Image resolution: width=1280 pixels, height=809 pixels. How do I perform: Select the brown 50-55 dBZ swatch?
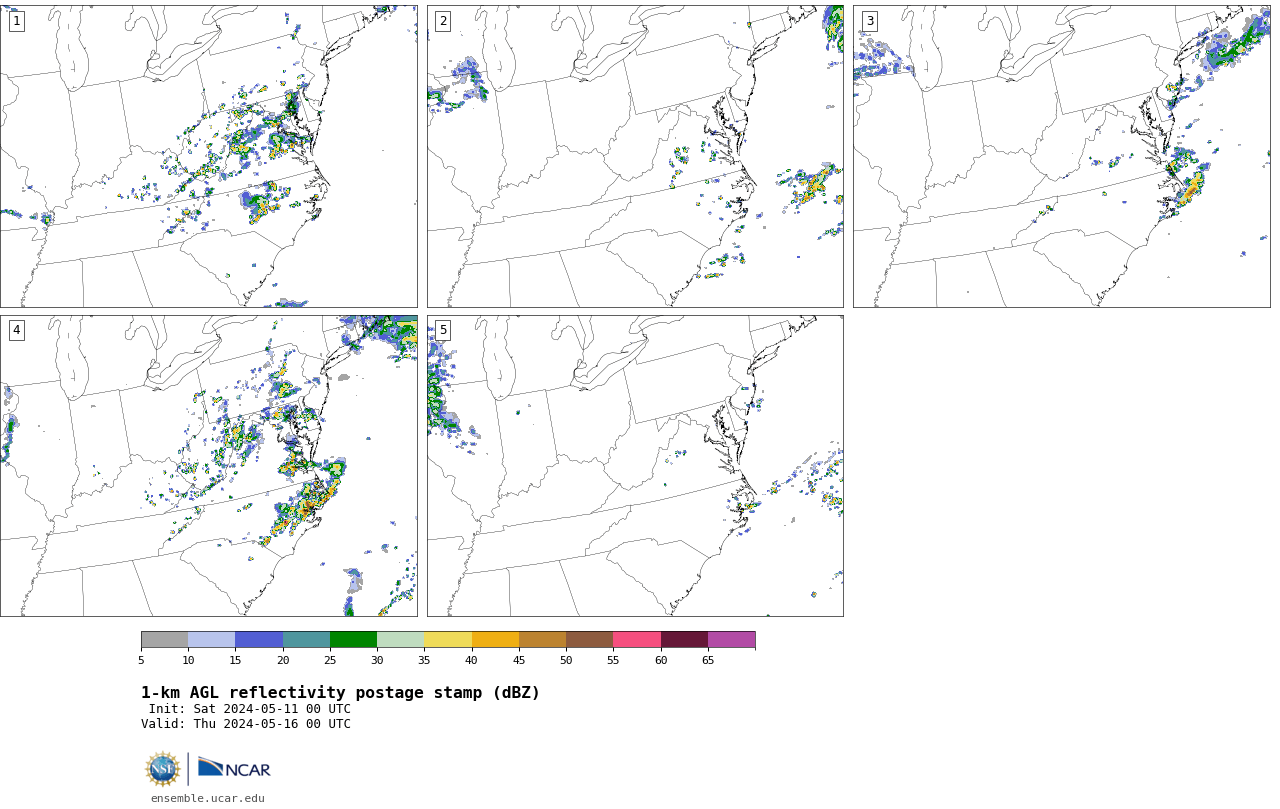[590, 640]
